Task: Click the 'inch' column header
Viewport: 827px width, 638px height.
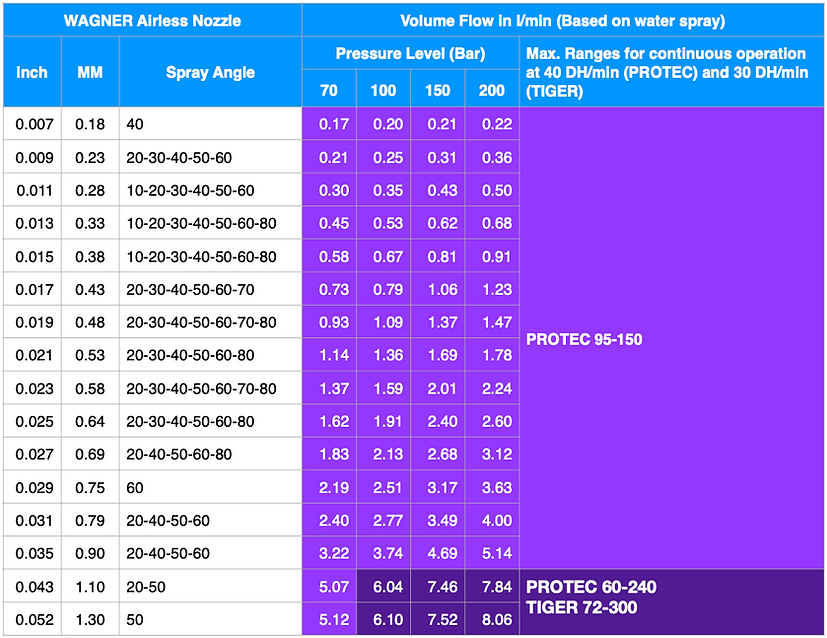Action: pos(32,72)
